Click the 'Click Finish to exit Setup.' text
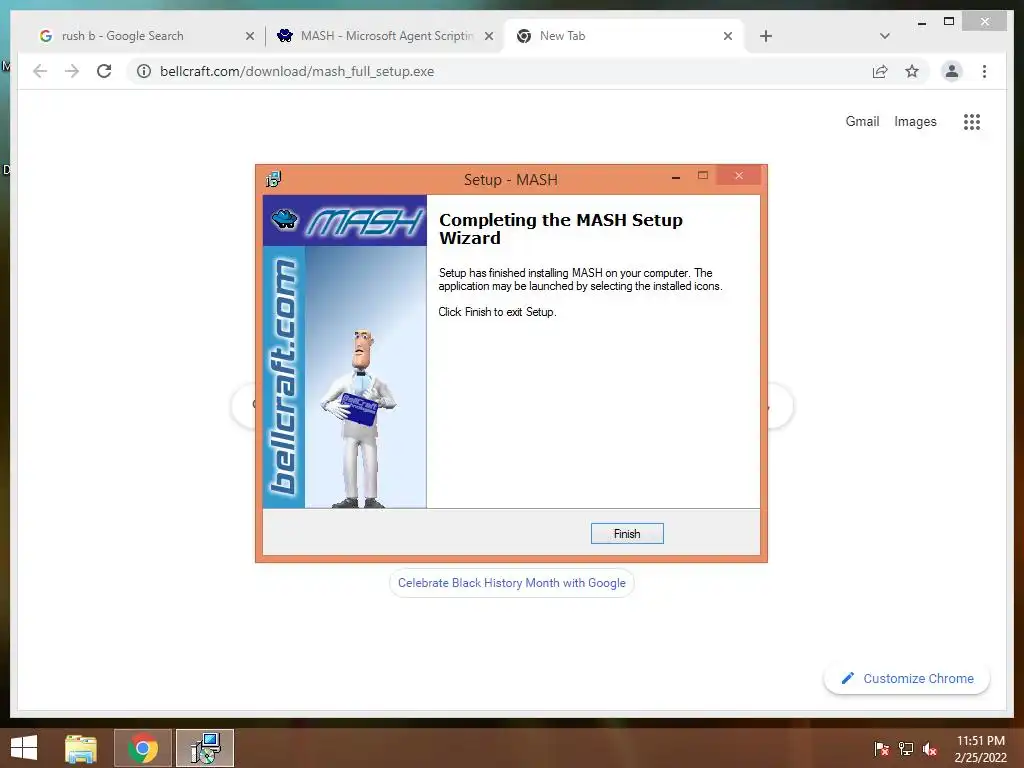Screen dimensions: 1024x768 point(497,312)
